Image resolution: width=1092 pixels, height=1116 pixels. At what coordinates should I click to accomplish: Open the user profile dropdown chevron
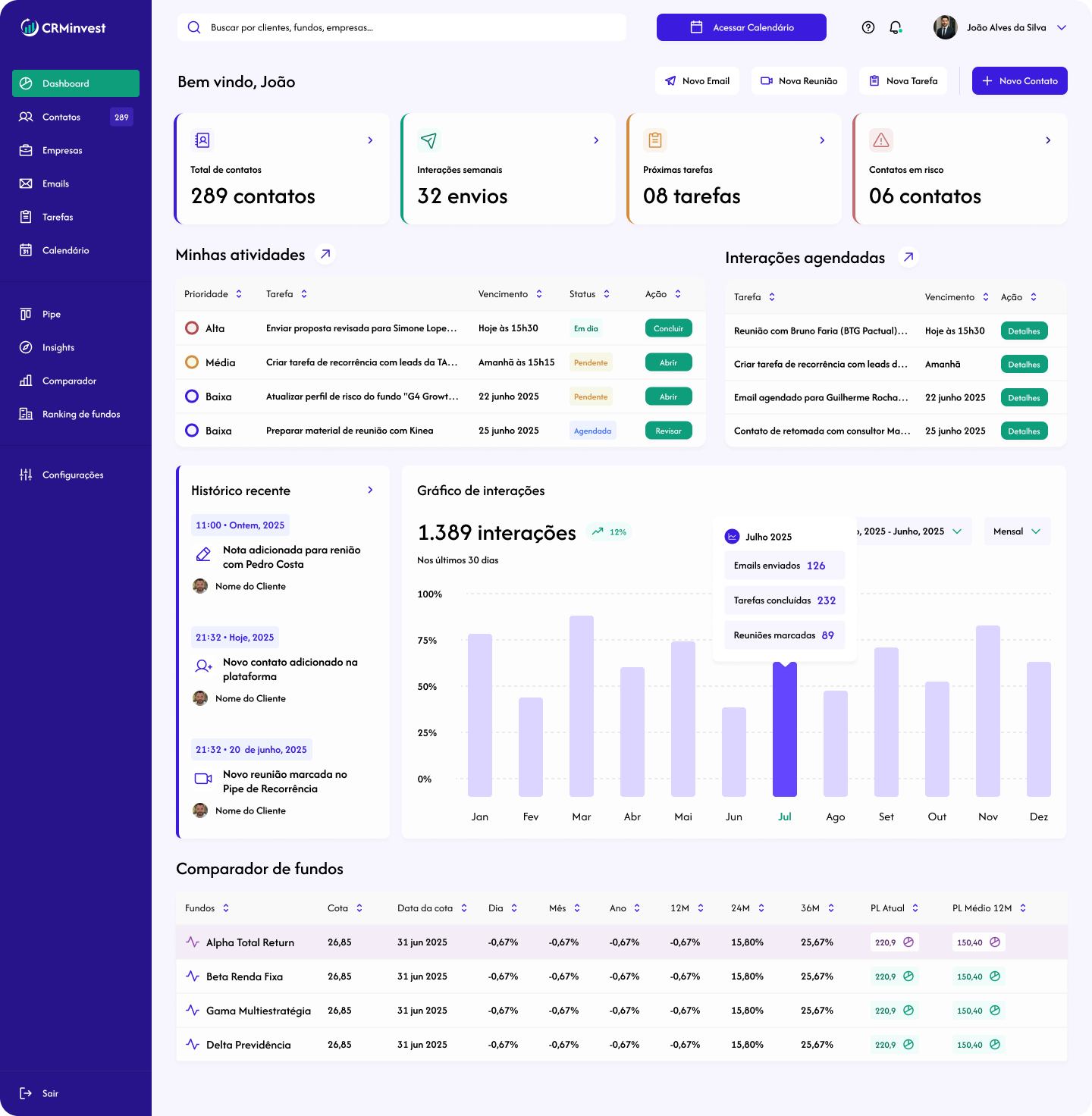1062,27
